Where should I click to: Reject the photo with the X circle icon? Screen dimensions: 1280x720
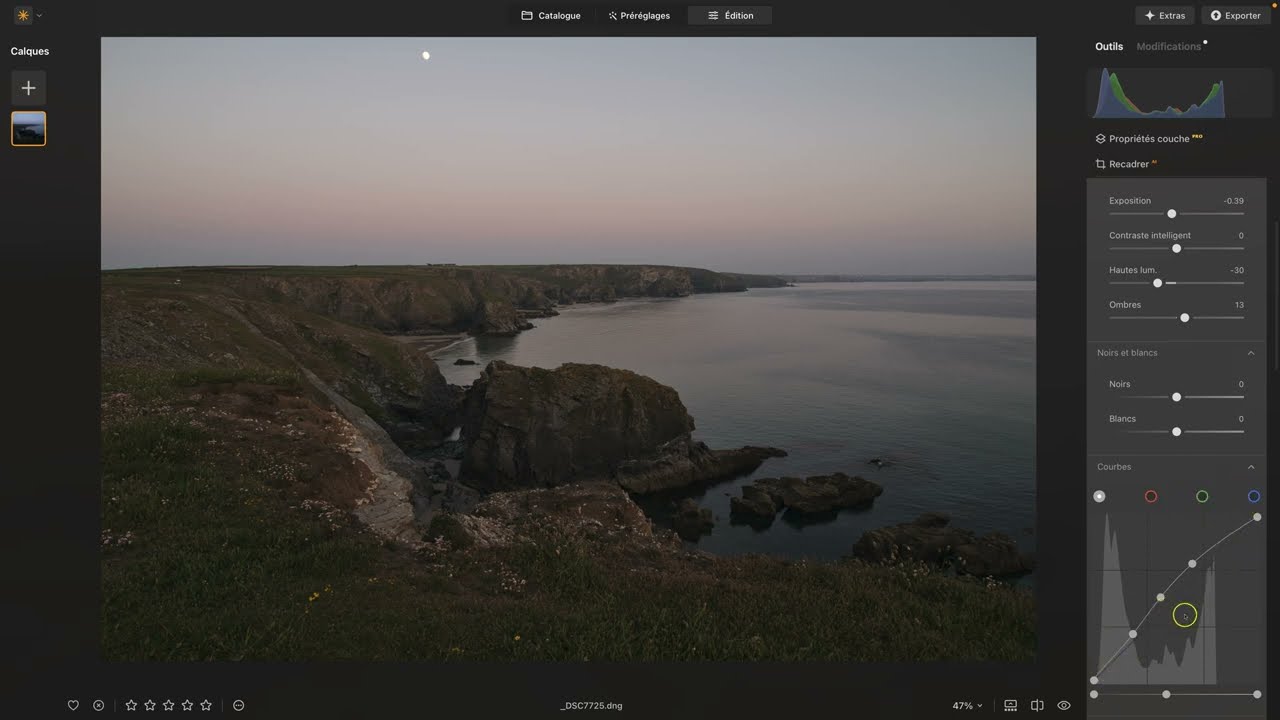click(x=98, y=705)
